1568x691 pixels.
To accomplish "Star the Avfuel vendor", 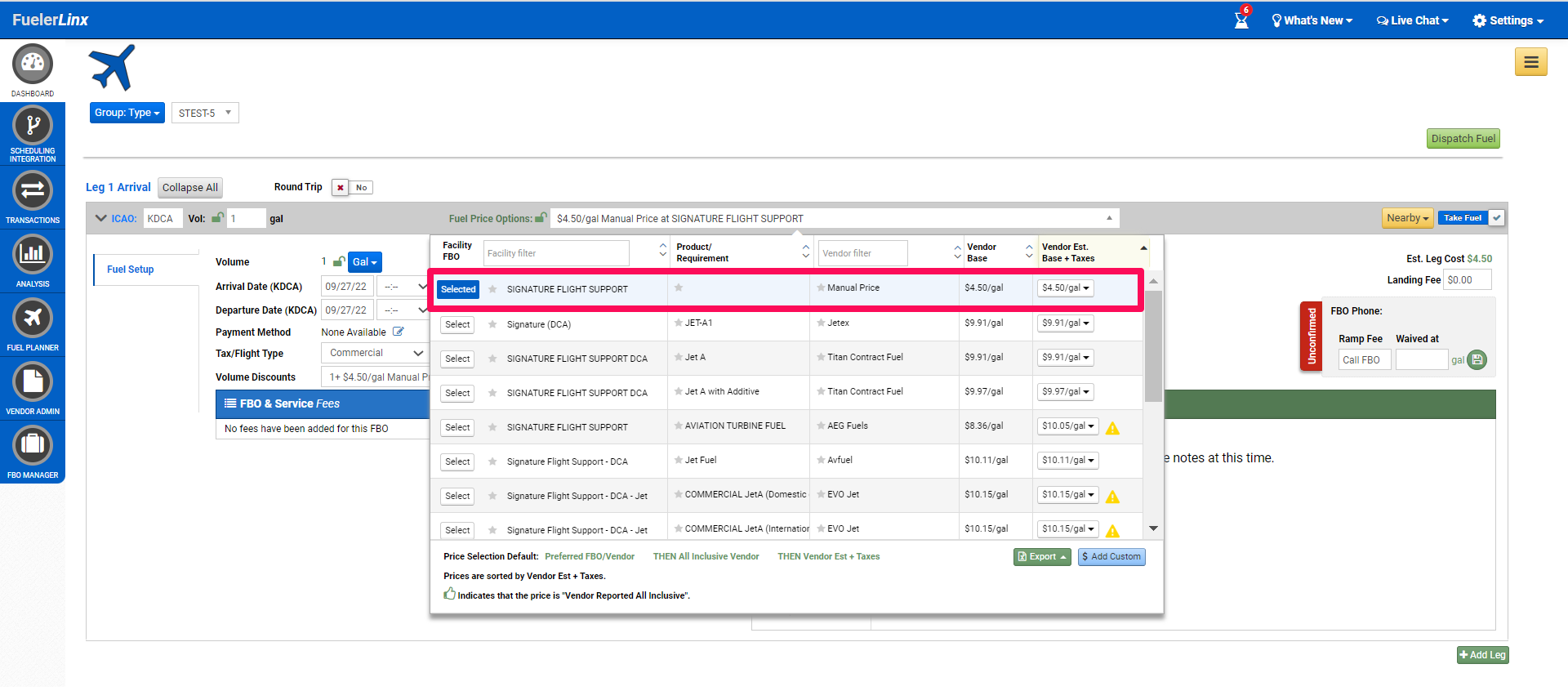I will (x=821, y=460).
